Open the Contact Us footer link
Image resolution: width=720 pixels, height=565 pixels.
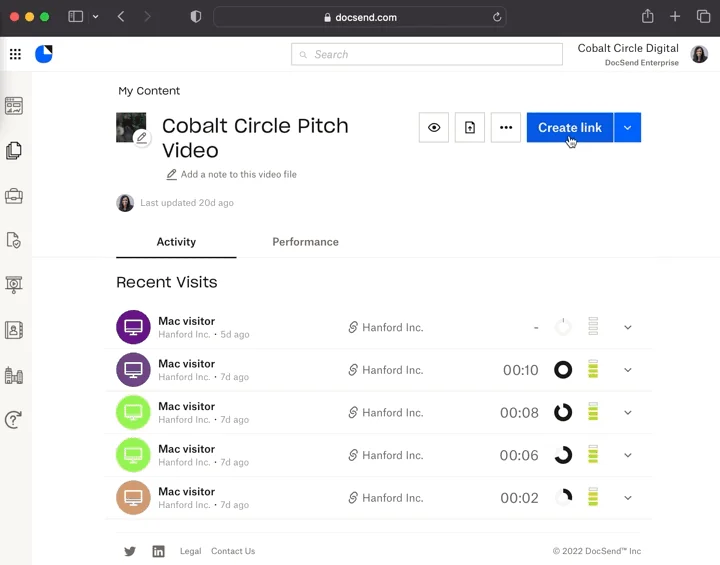tap(233, 551)
